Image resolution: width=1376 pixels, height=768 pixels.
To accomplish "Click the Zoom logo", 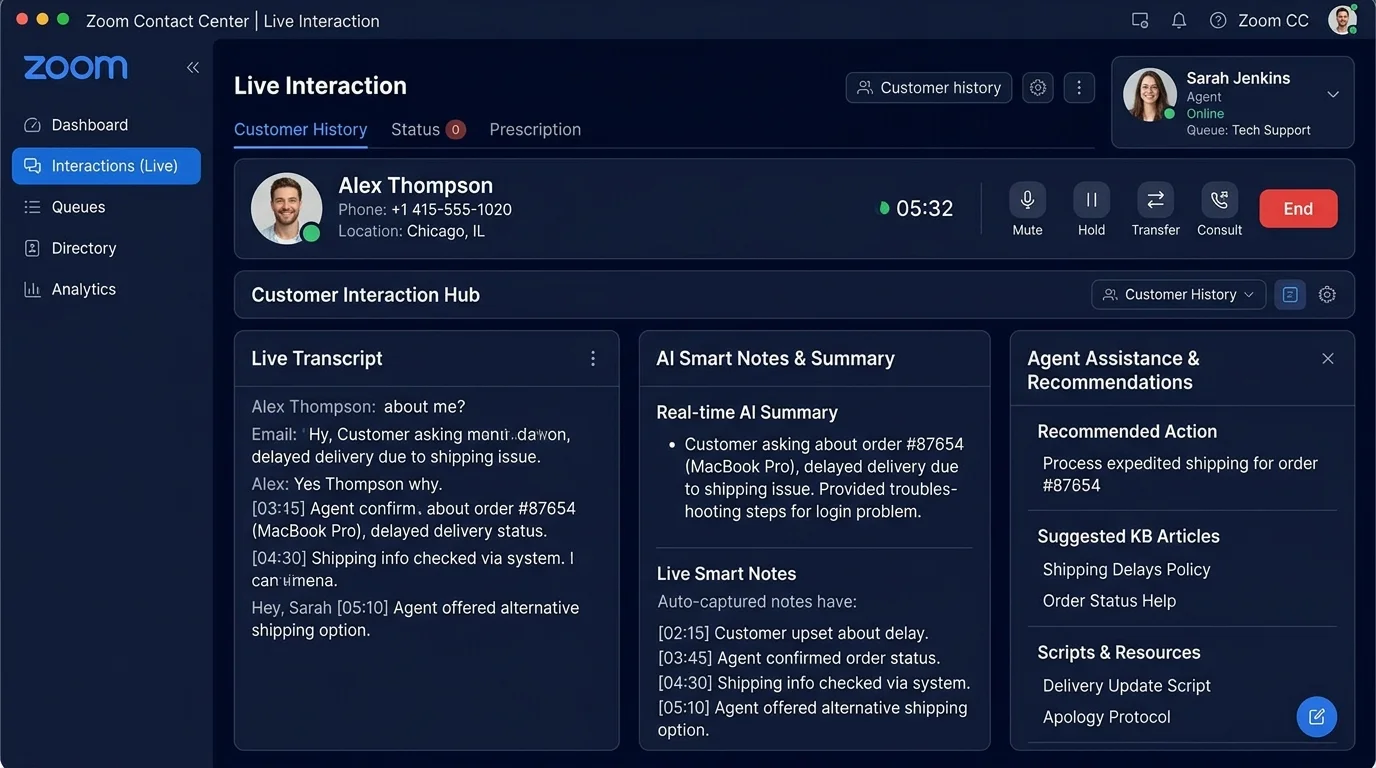I will [x=76, y=67].
